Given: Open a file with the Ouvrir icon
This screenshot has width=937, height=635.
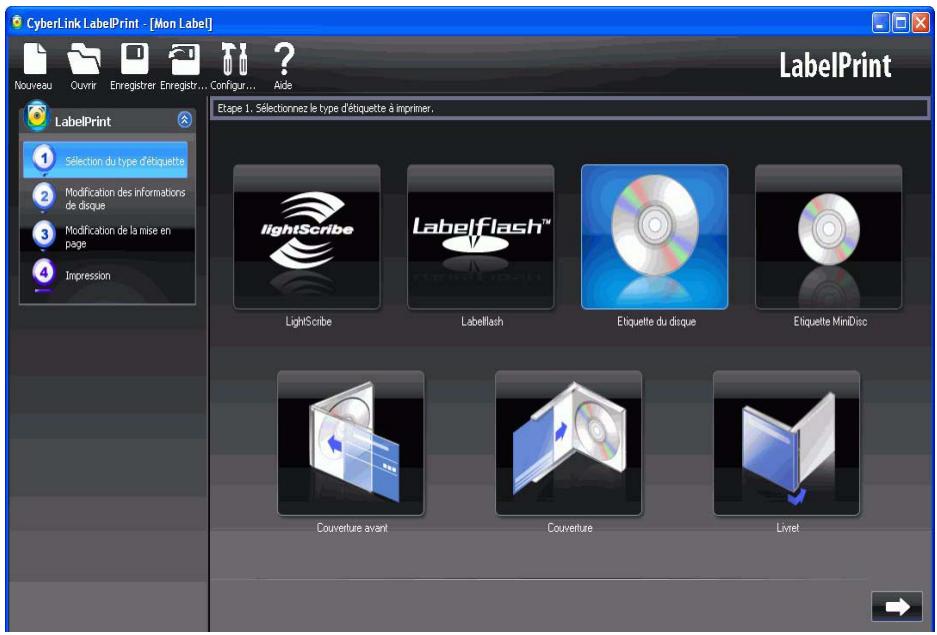Looking at the screenshot, I should coord(84,59).
